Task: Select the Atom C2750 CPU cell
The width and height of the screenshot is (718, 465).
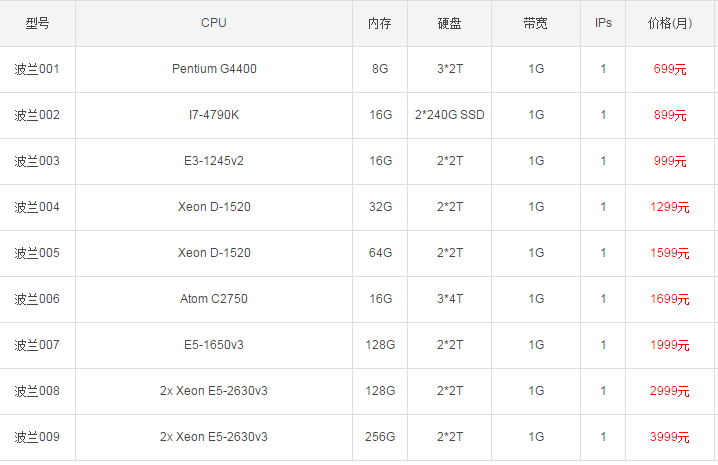Action: (214, 299)
